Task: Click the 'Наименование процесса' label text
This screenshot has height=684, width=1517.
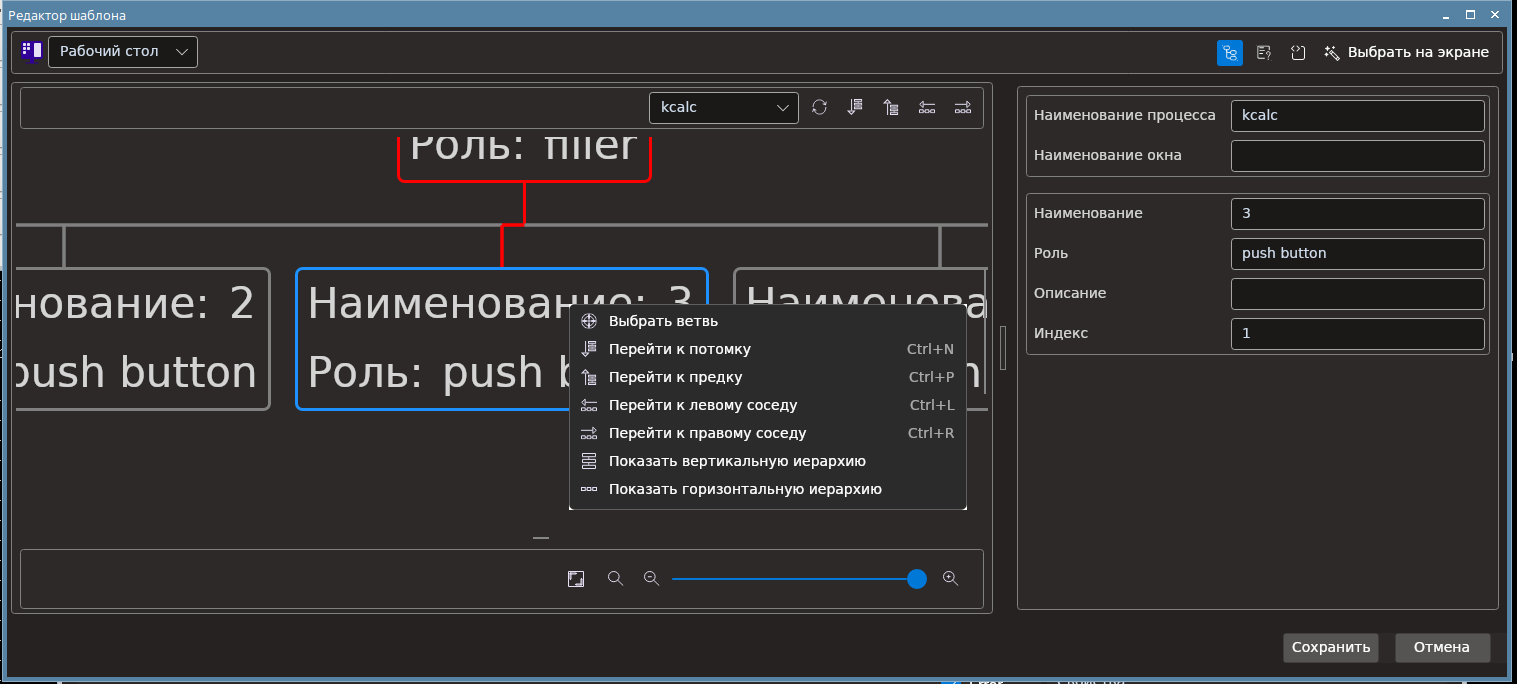Action: (x=1125, y=115)
